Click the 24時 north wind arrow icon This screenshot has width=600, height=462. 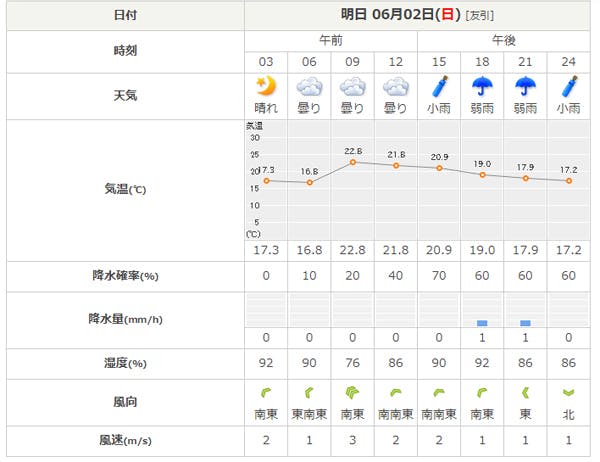(x=569, y=393)
